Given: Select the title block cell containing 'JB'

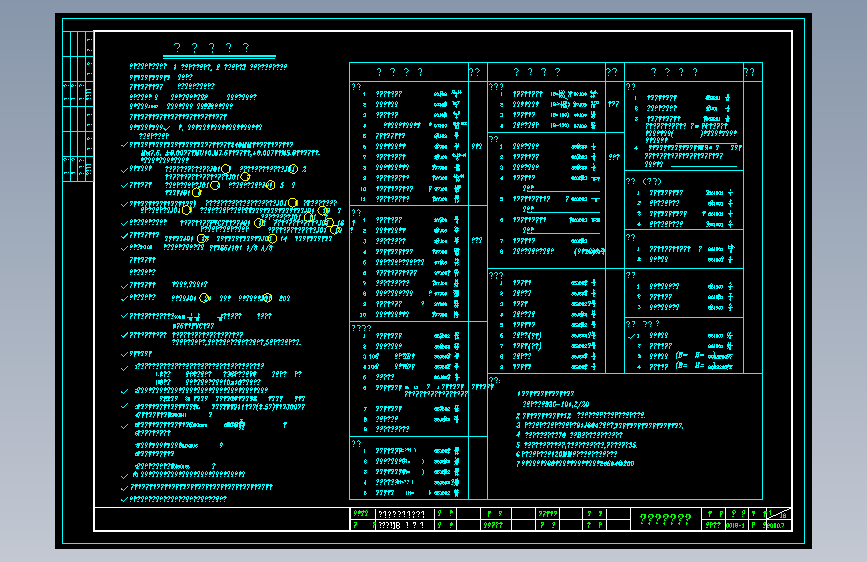Looking at the screenshot, I should (405, 525).
